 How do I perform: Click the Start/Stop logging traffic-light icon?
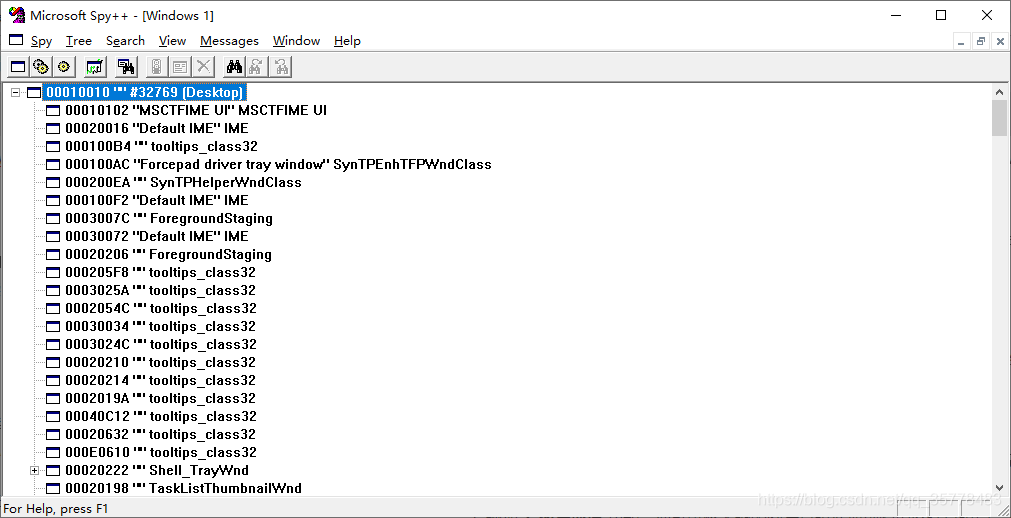pyautogui.click(x=157, y=66)
